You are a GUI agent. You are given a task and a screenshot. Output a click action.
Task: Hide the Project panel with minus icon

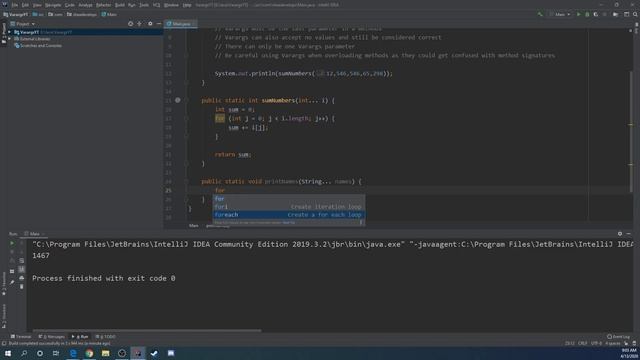click(159, 24)
